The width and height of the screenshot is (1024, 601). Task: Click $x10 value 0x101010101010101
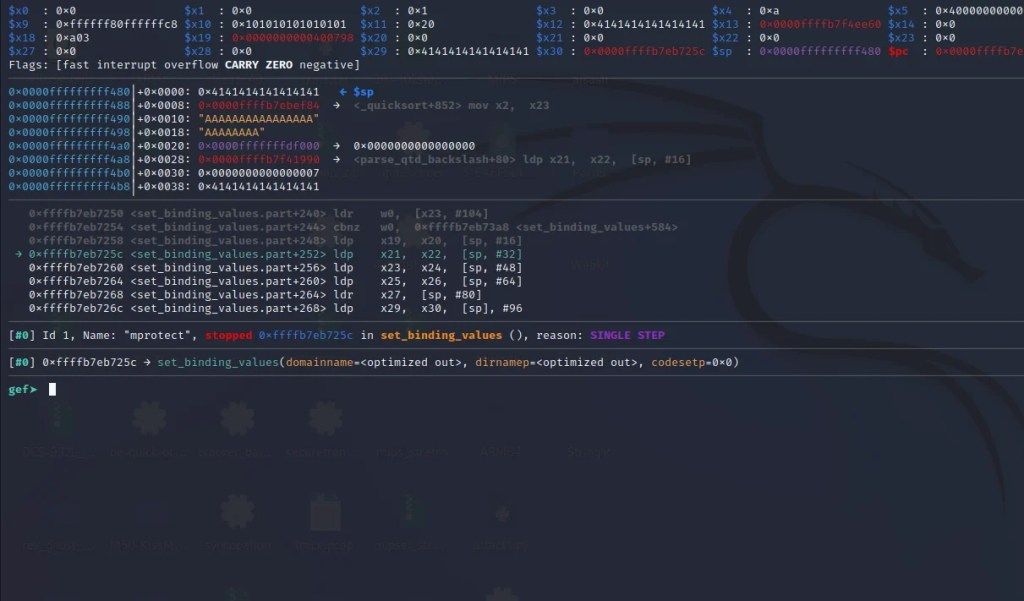tap(289, 25)
